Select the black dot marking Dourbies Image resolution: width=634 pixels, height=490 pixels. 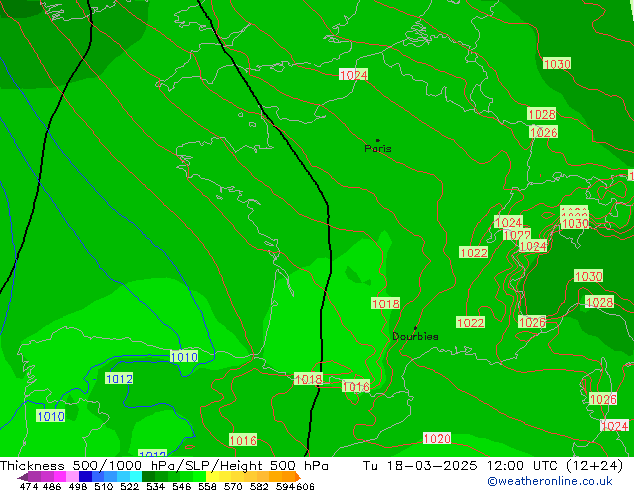pos(415,328)
